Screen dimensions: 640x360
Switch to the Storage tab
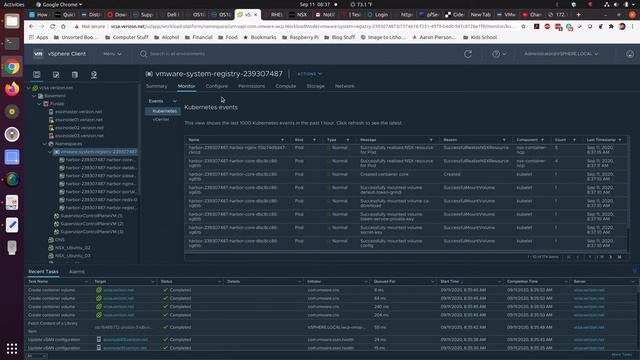click(316, 86)
